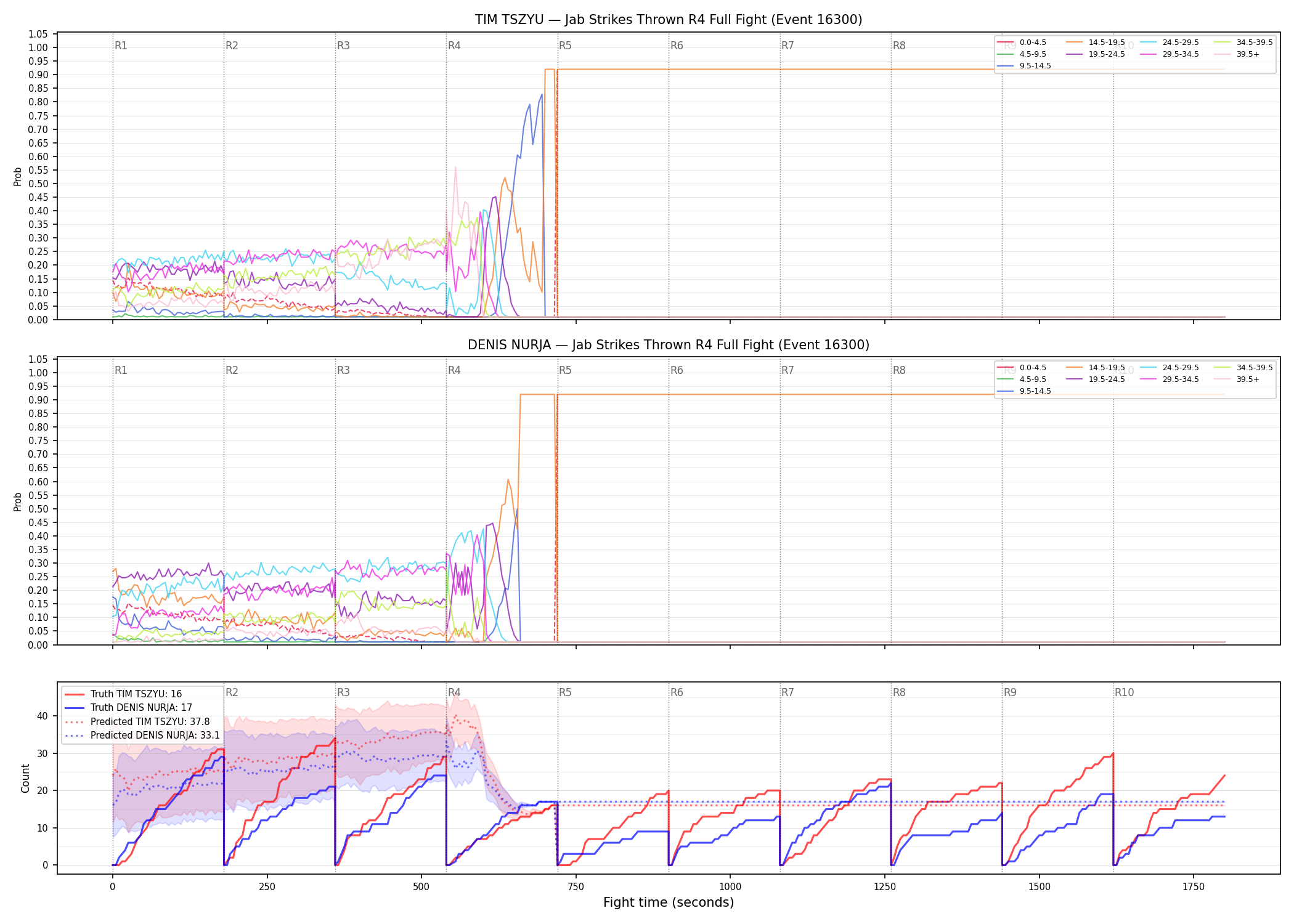The image size is (1294, 924).
Task: Click the 39.5+ legend entry in the DENIS NURJA chart
Action: coord(1237,379)
